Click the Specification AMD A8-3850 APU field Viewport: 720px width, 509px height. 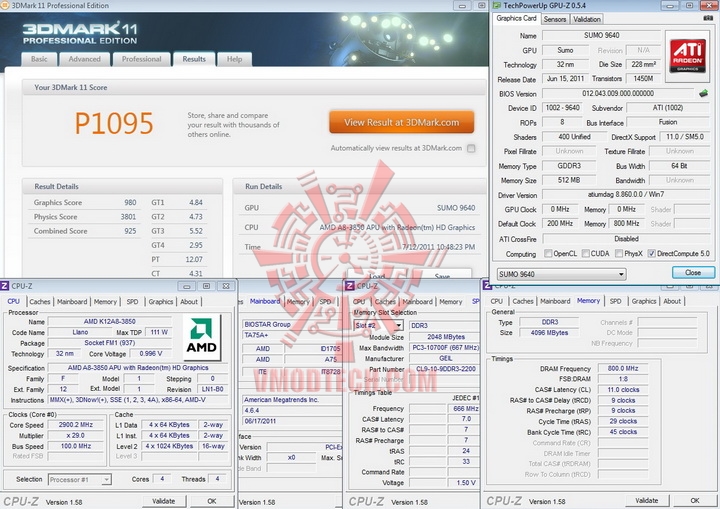pyautogui.click(x=138, y=368)
